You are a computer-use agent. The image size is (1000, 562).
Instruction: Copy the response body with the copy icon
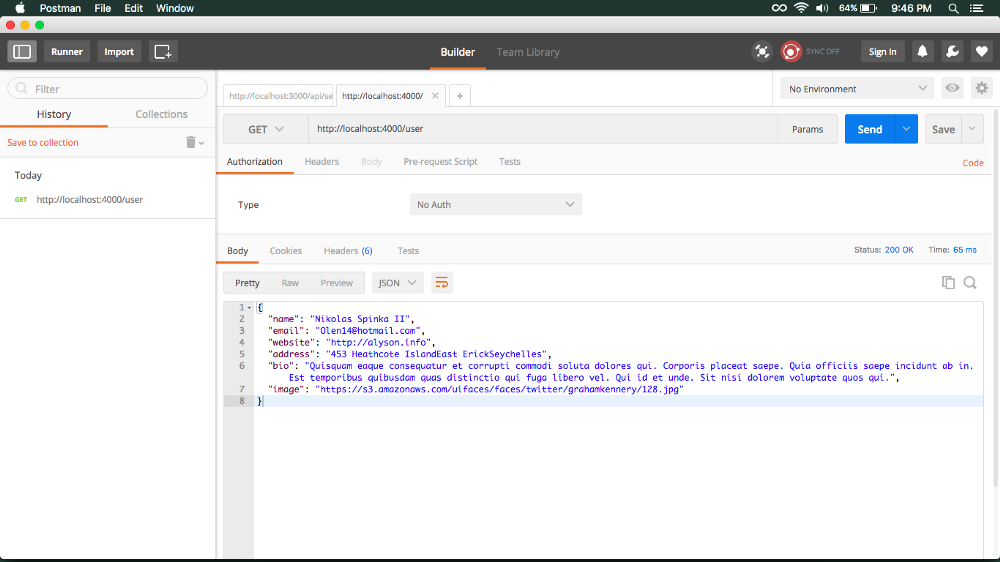coord(948,283)
